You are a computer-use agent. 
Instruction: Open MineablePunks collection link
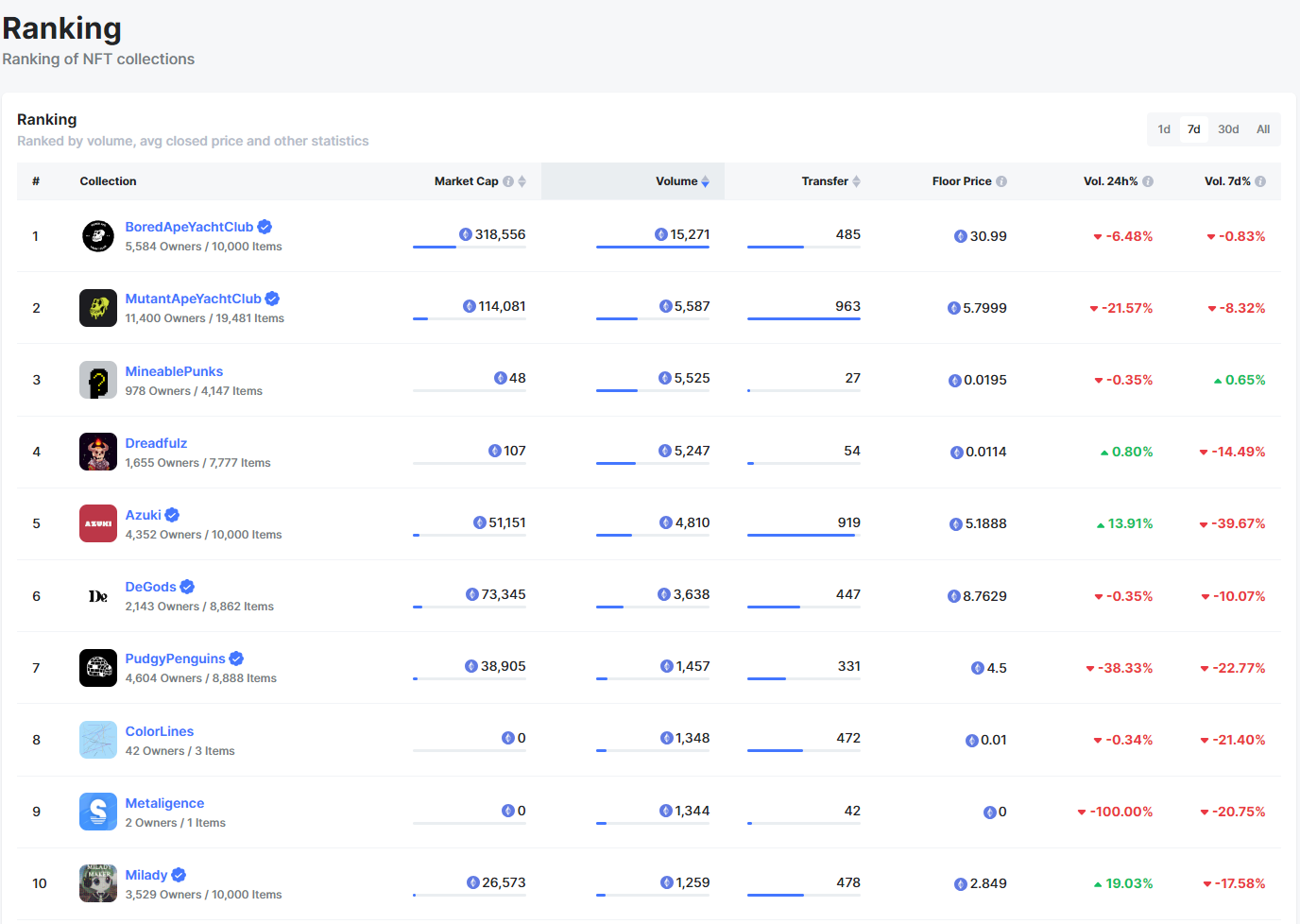174,371
